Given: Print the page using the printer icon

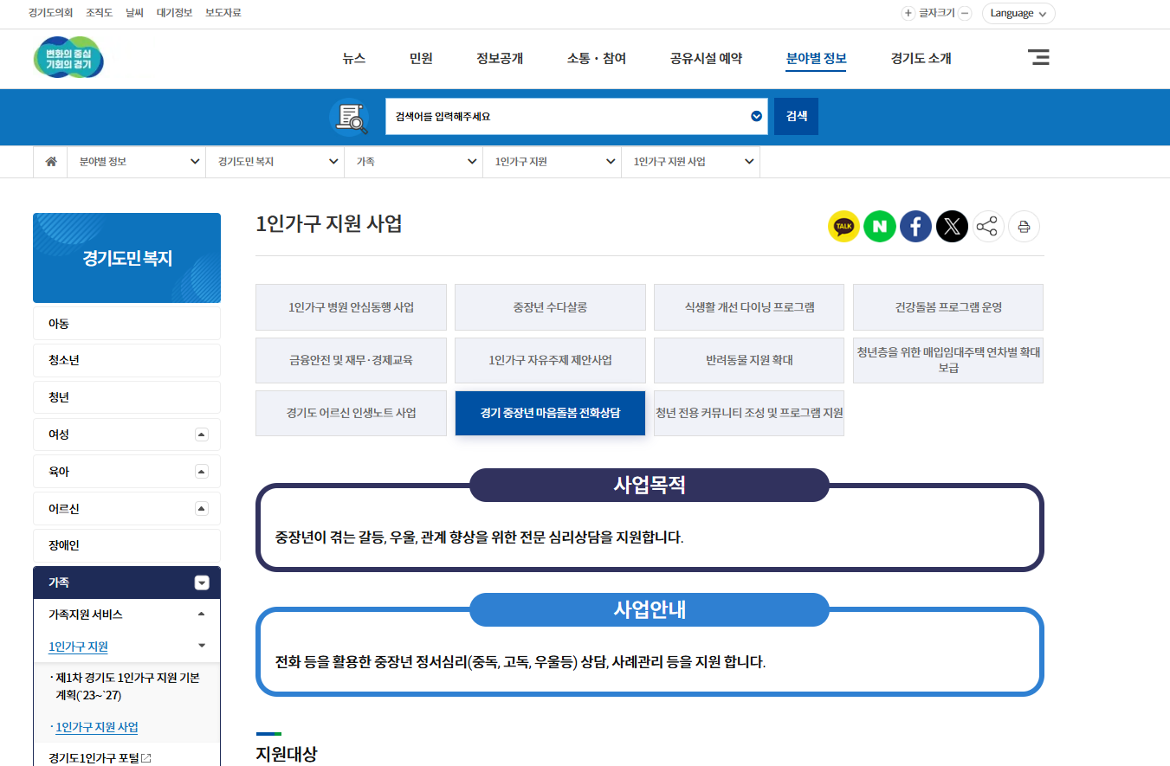Looking at the screenshot, I should click(x=1023, y=226).
